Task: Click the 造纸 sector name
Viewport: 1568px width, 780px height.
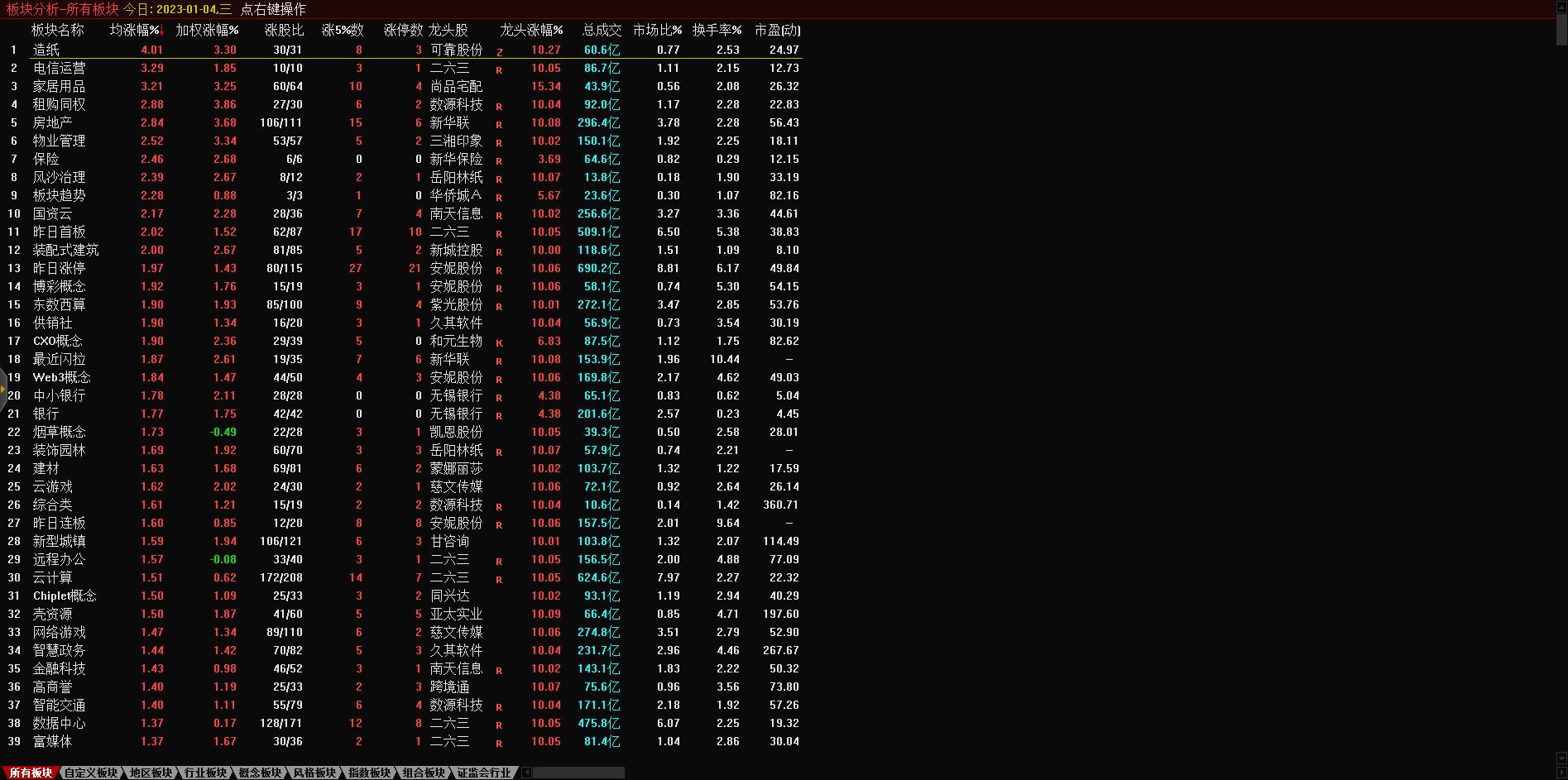Action: tap(46, 50)
